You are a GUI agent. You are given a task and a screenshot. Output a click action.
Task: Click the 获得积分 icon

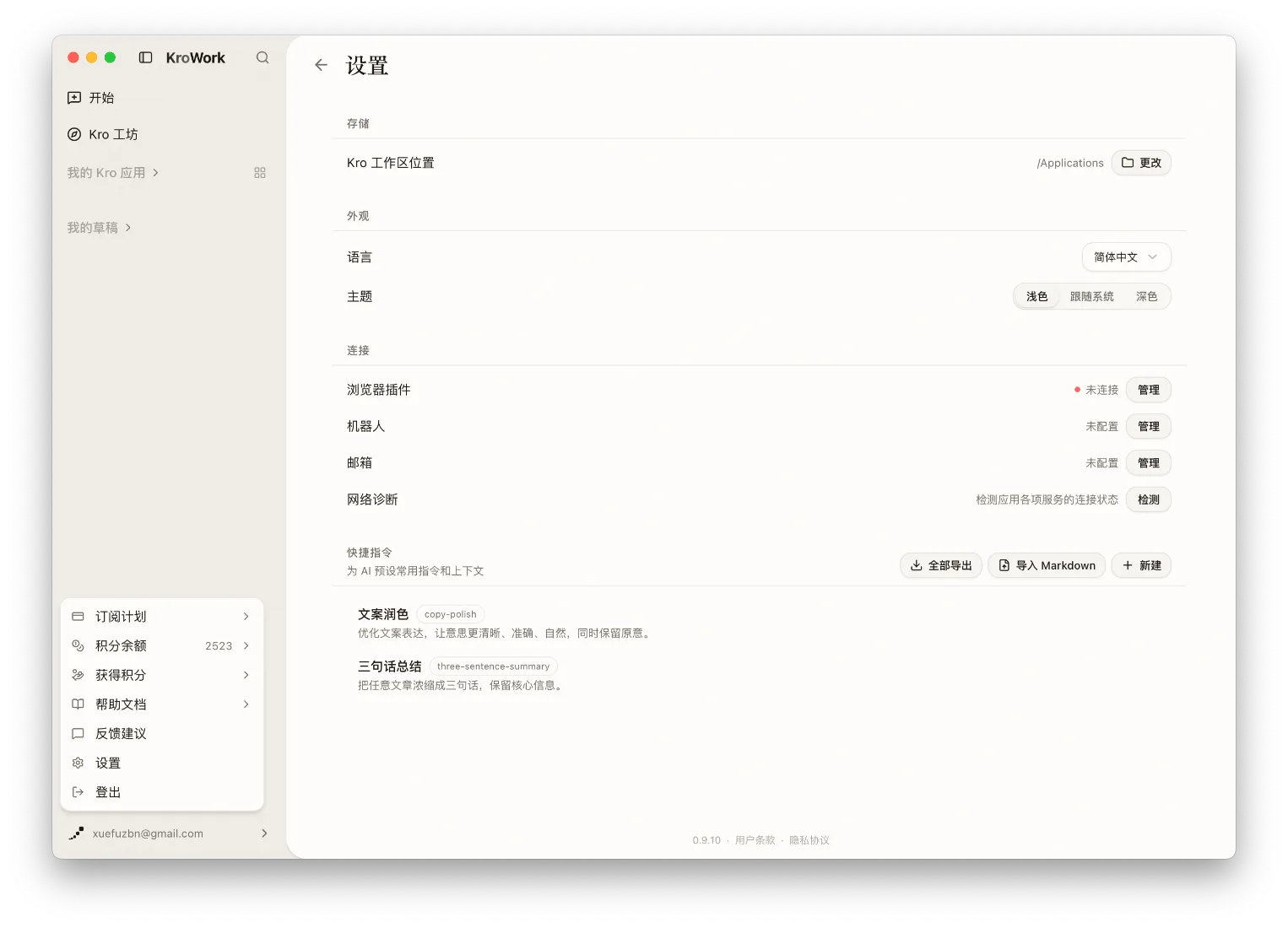78,675
